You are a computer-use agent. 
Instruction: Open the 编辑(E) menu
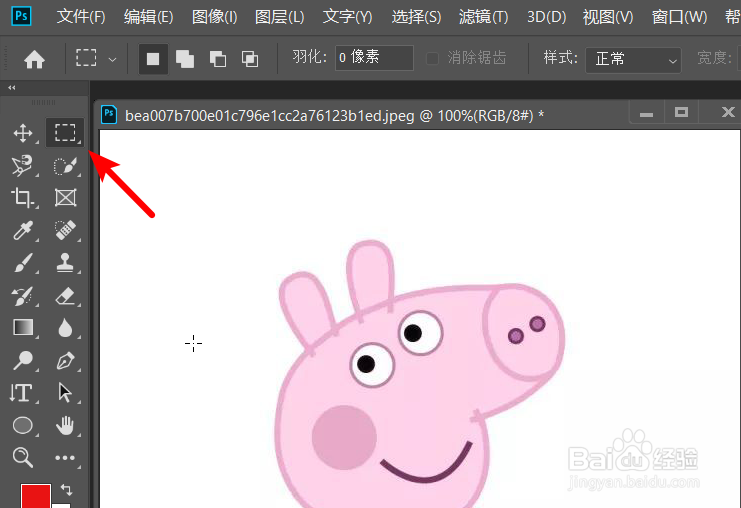pos(148,17)
